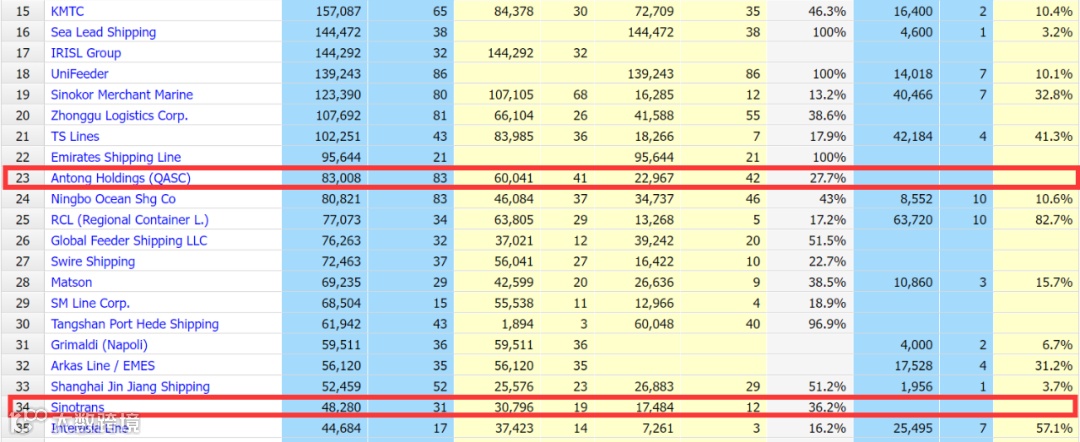The height and width of the screenshot is (442, 1080).
Task: Open the Matson operator link
Action: pos(71,282)
